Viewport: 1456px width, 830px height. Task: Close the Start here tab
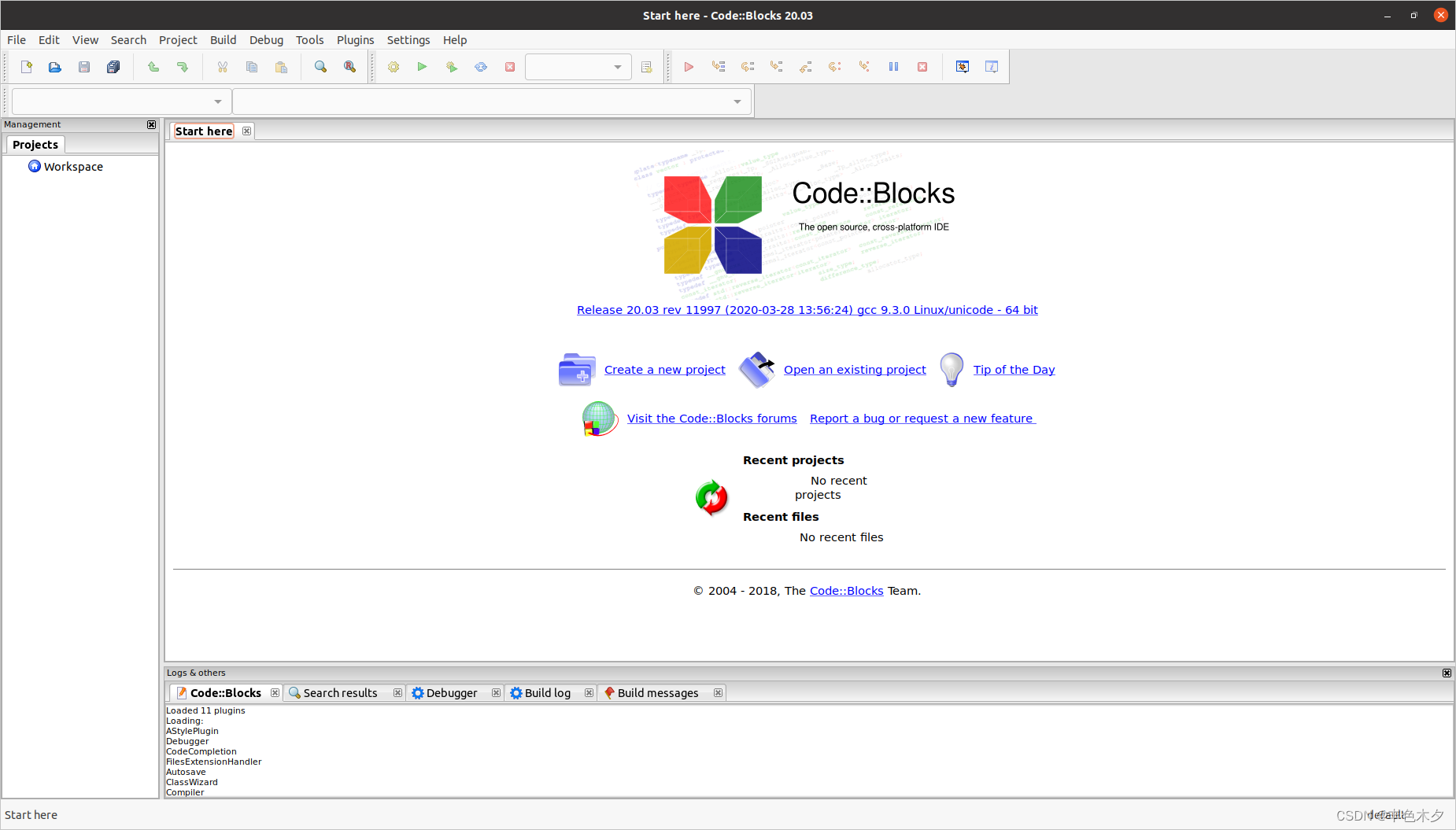(246, 131)
